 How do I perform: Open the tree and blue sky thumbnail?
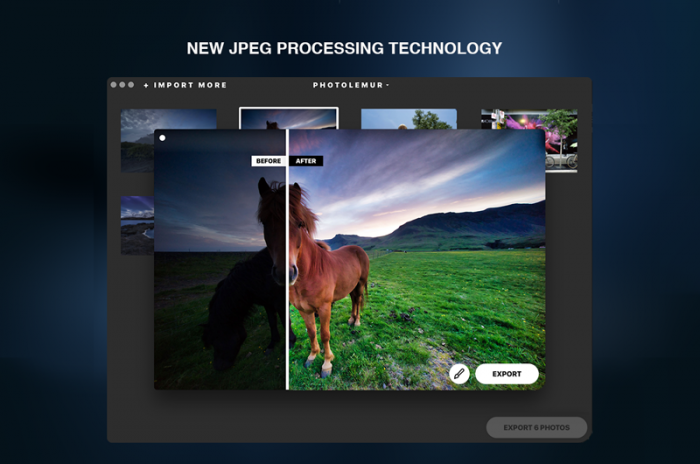(409, 119)
